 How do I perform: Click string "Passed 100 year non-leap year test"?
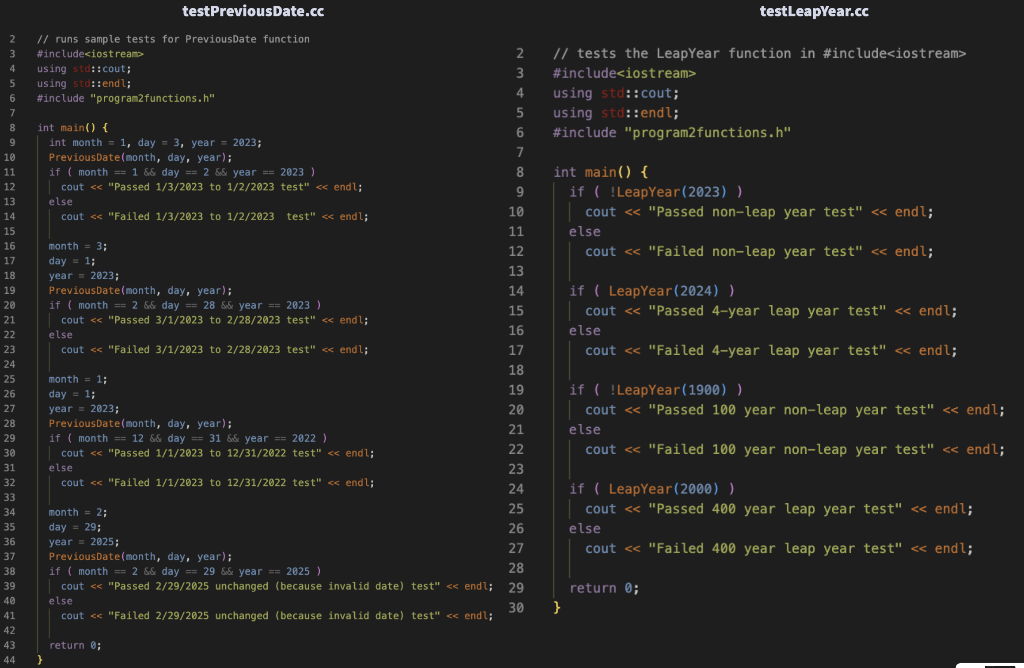pyautogui.click(x=792, y=410)
